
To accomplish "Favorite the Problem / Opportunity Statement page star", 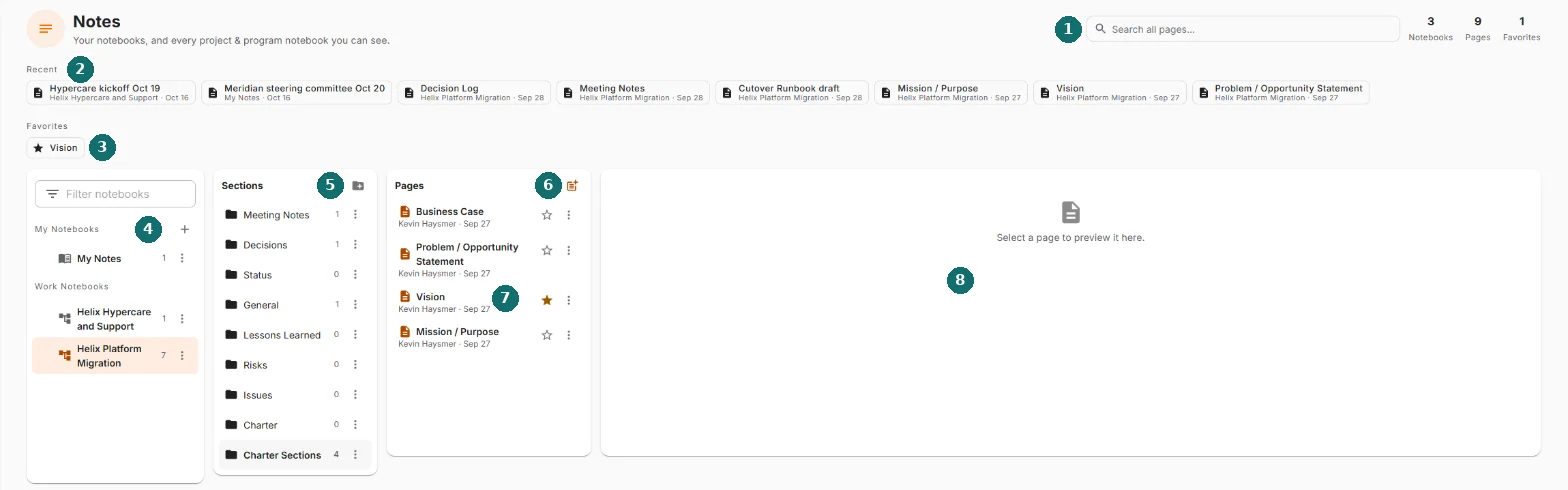I will point(547,250).
